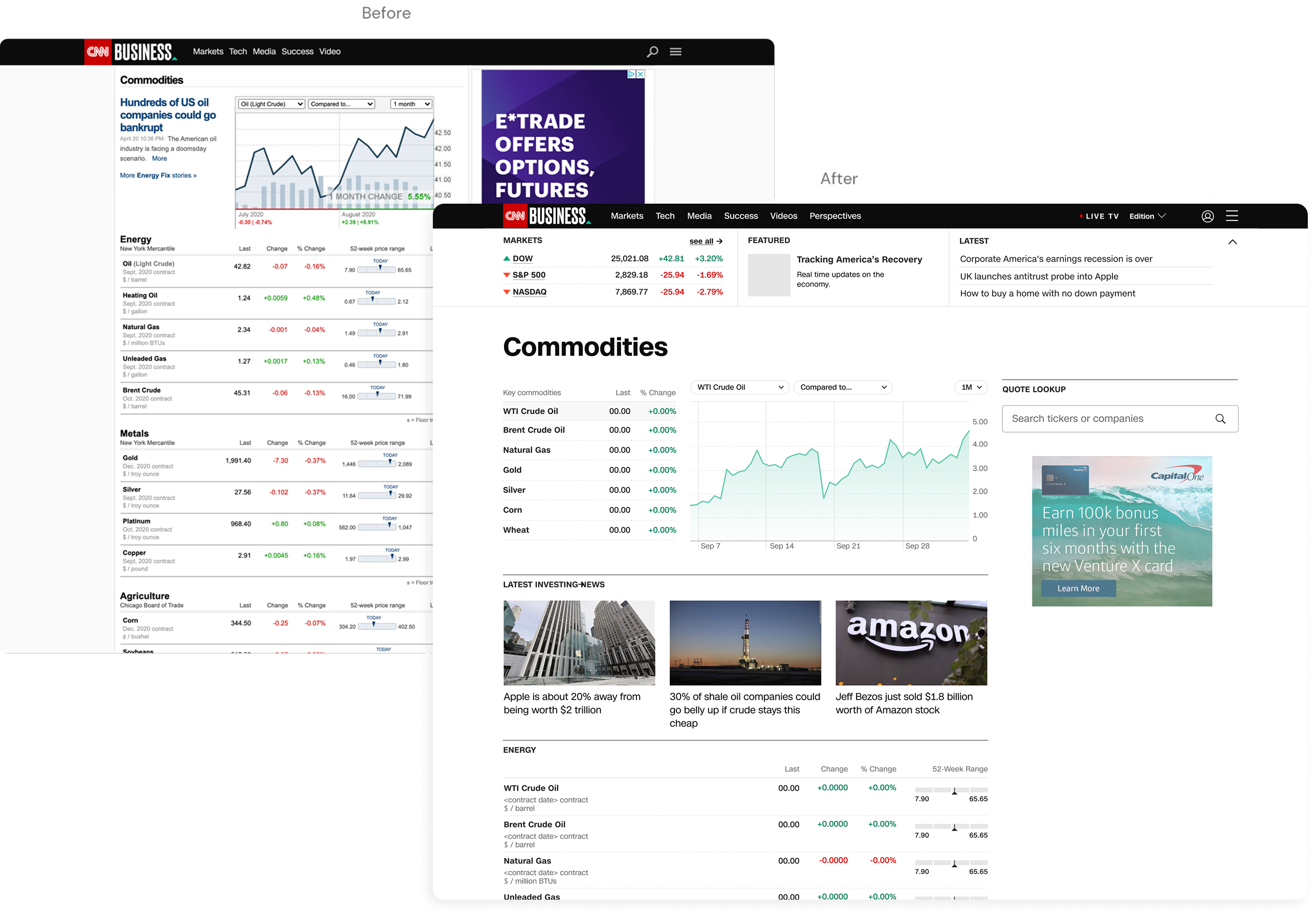
Task: Select Silver in Key commodities list
Action: [589, 491]
